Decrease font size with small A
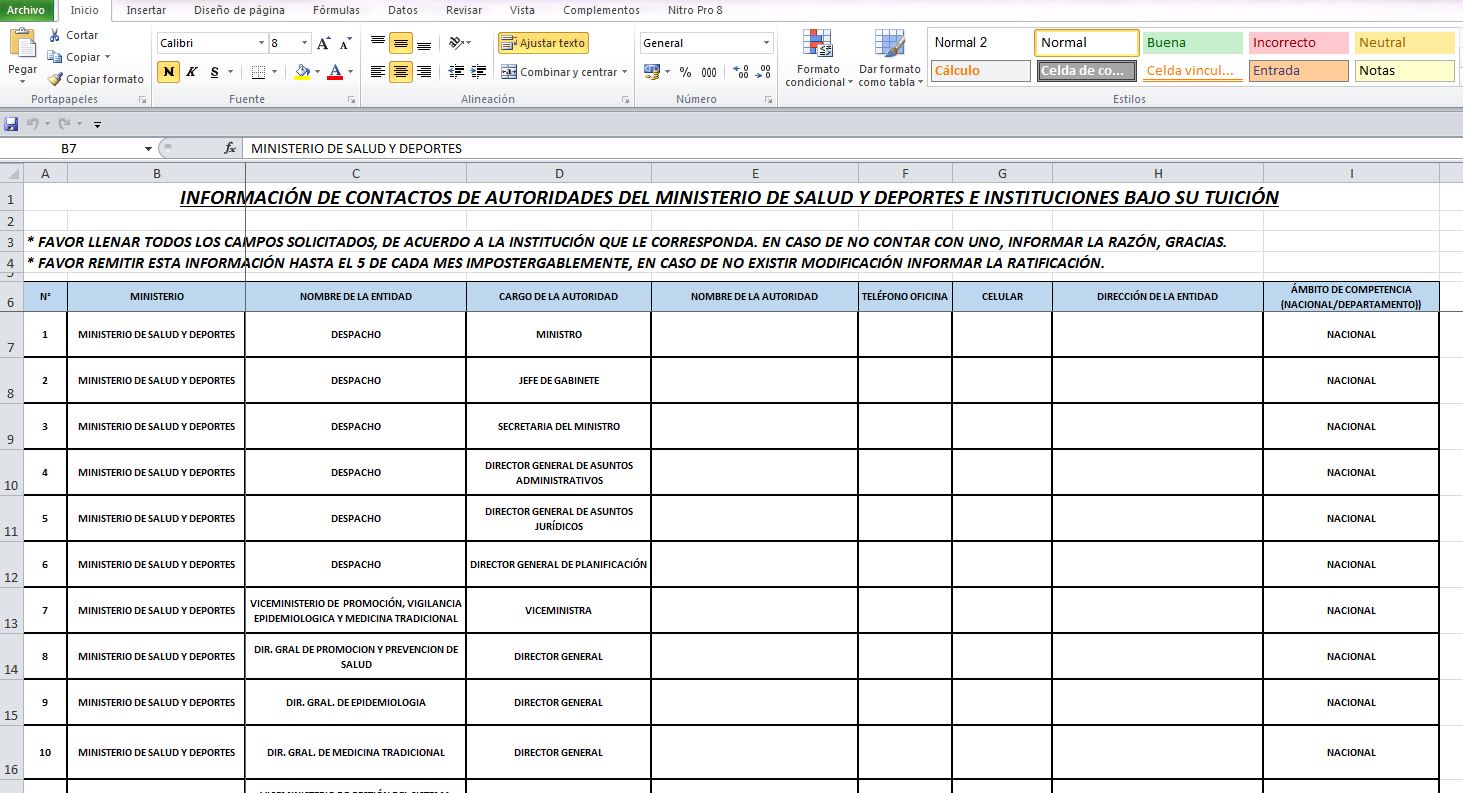The image size is (1463, 793). (x=345, y=43)
